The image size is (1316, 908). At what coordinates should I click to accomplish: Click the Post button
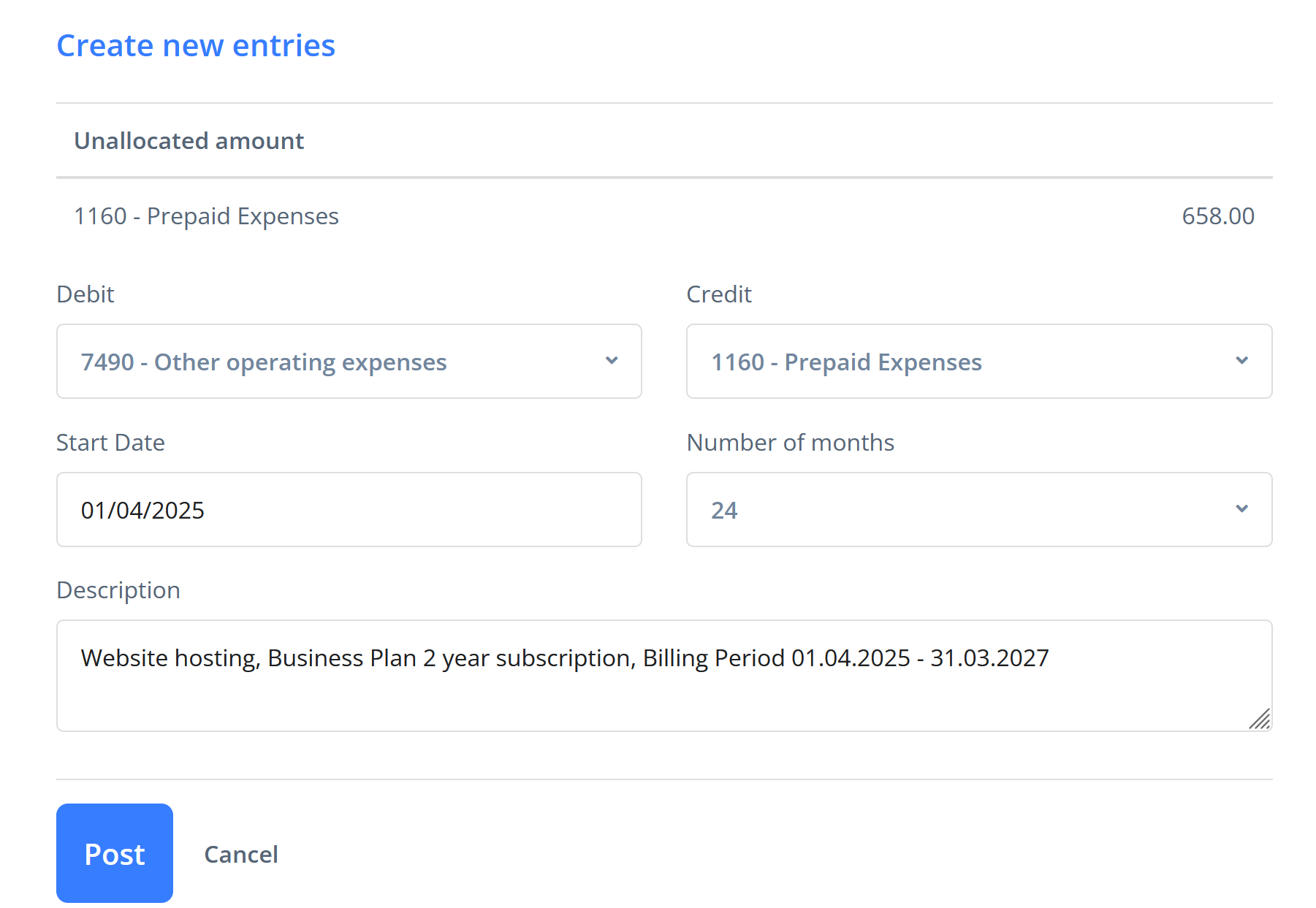tap(115, 853)
